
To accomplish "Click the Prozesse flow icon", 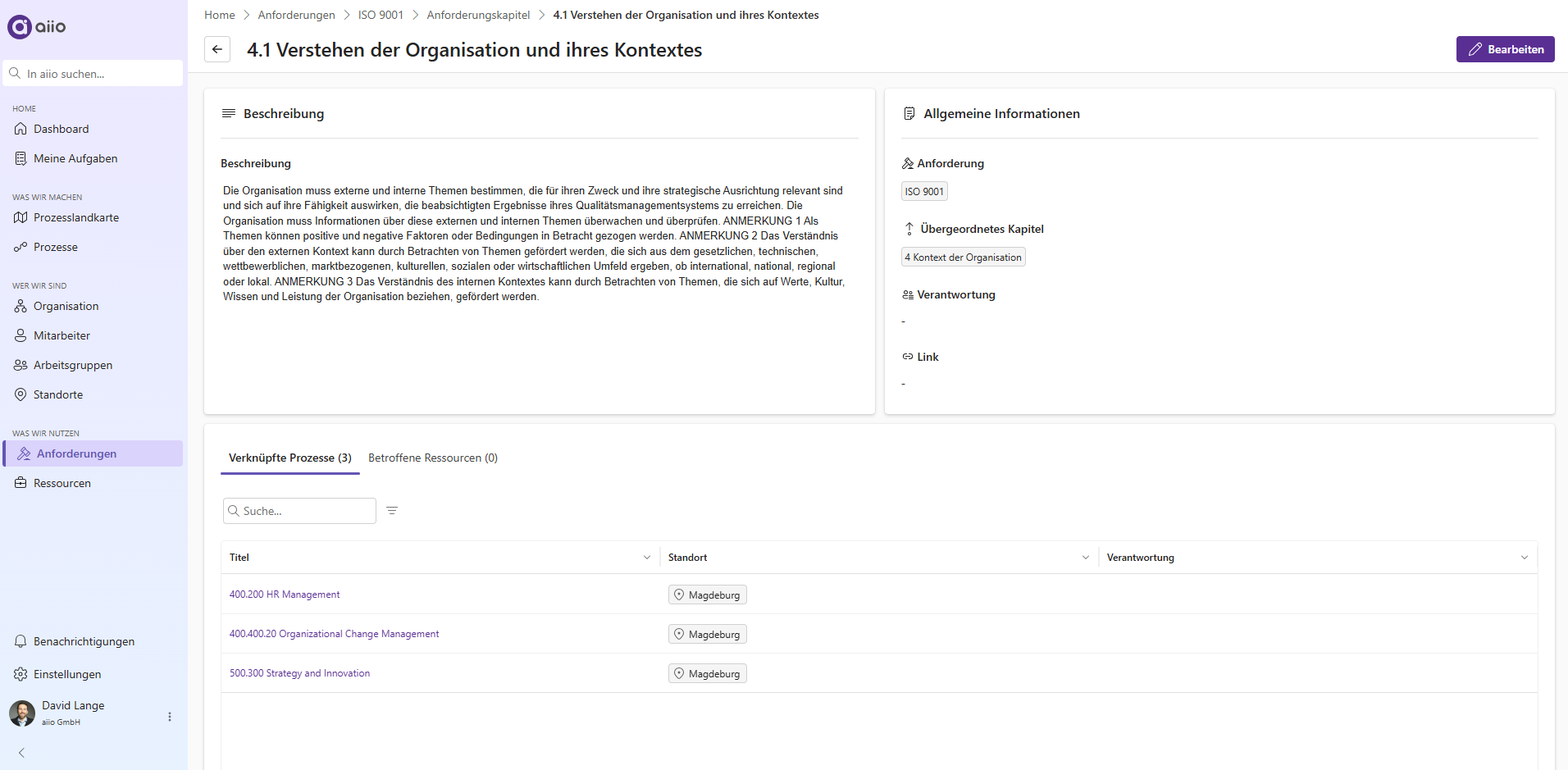I will click(21, 247).
